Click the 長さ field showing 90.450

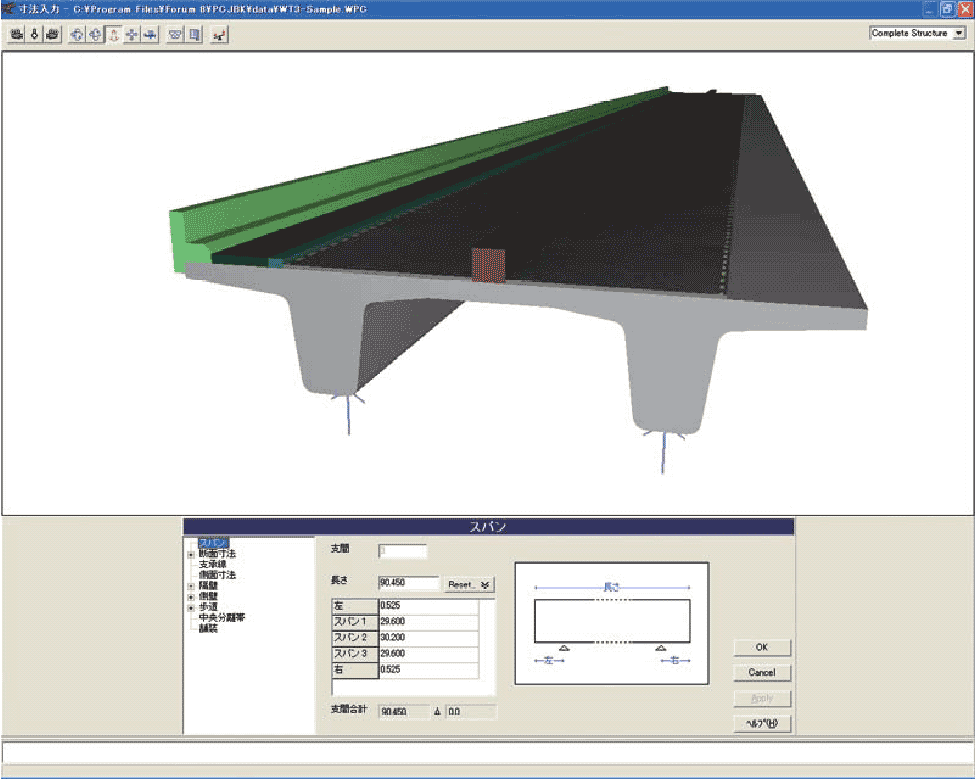408,583
